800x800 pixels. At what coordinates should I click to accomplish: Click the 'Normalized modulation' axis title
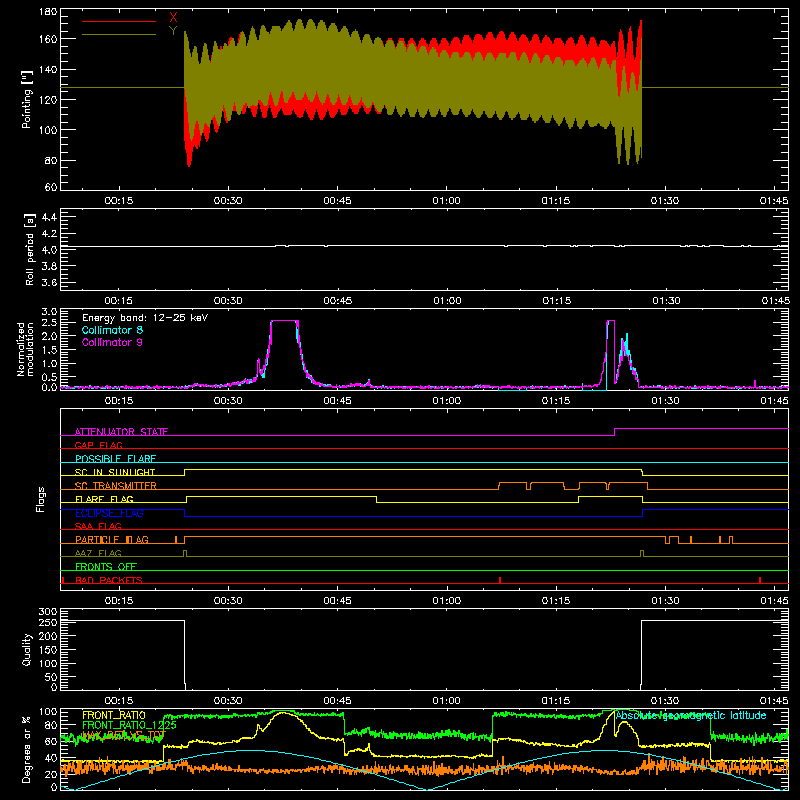click(25, 349)
